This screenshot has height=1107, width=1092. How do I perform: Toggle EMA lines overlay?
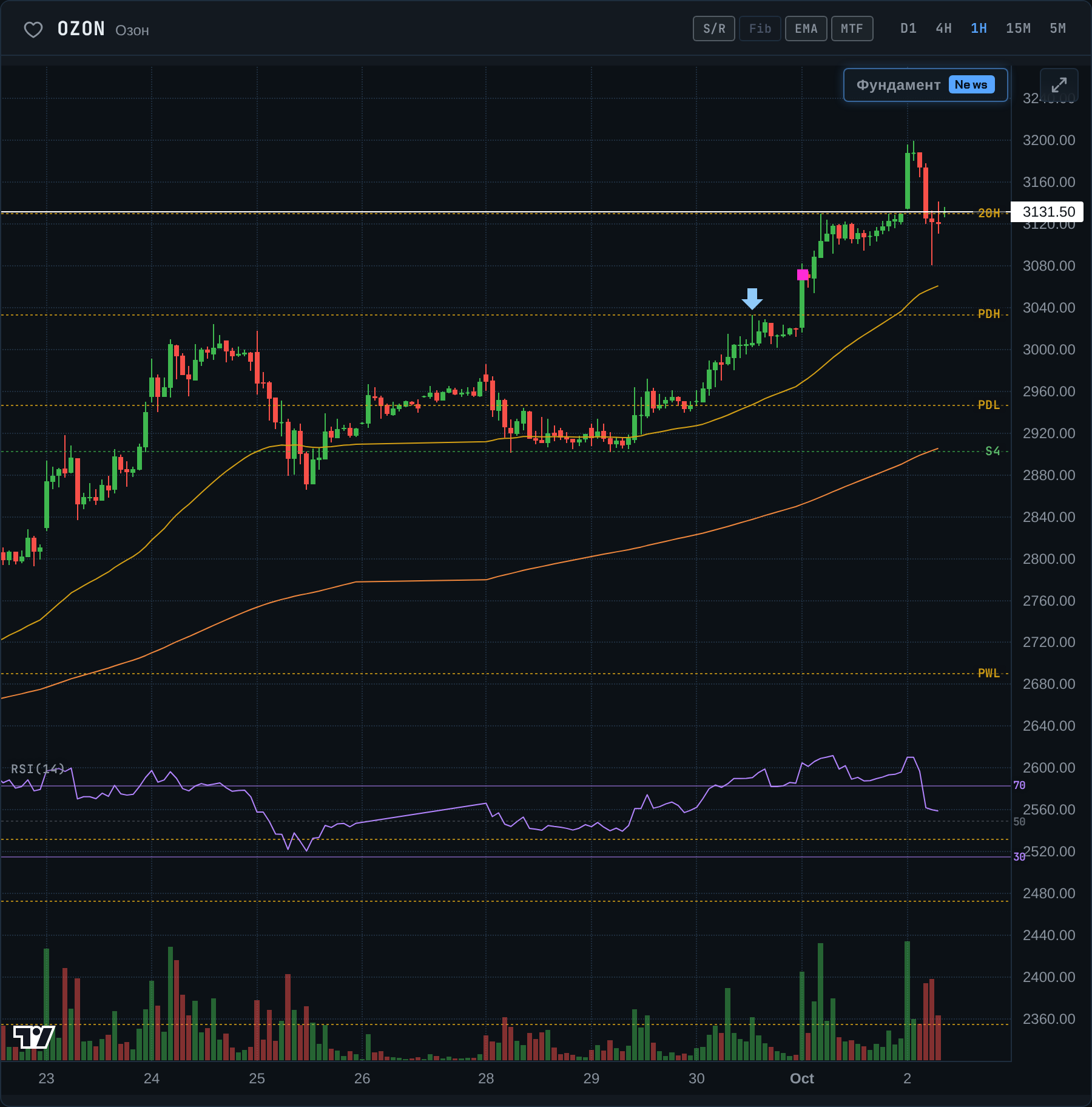tap(806, 29)
